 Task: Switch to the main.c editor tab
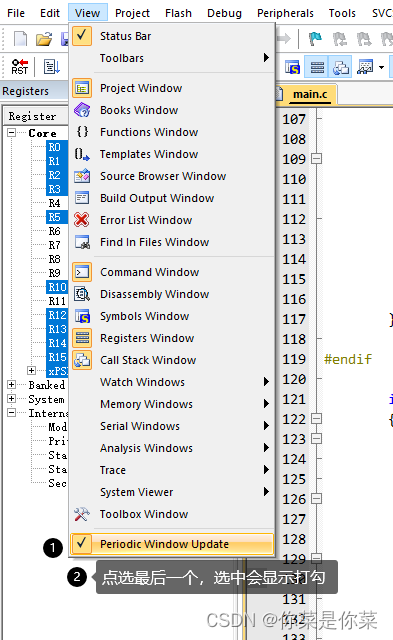(310, 95)
